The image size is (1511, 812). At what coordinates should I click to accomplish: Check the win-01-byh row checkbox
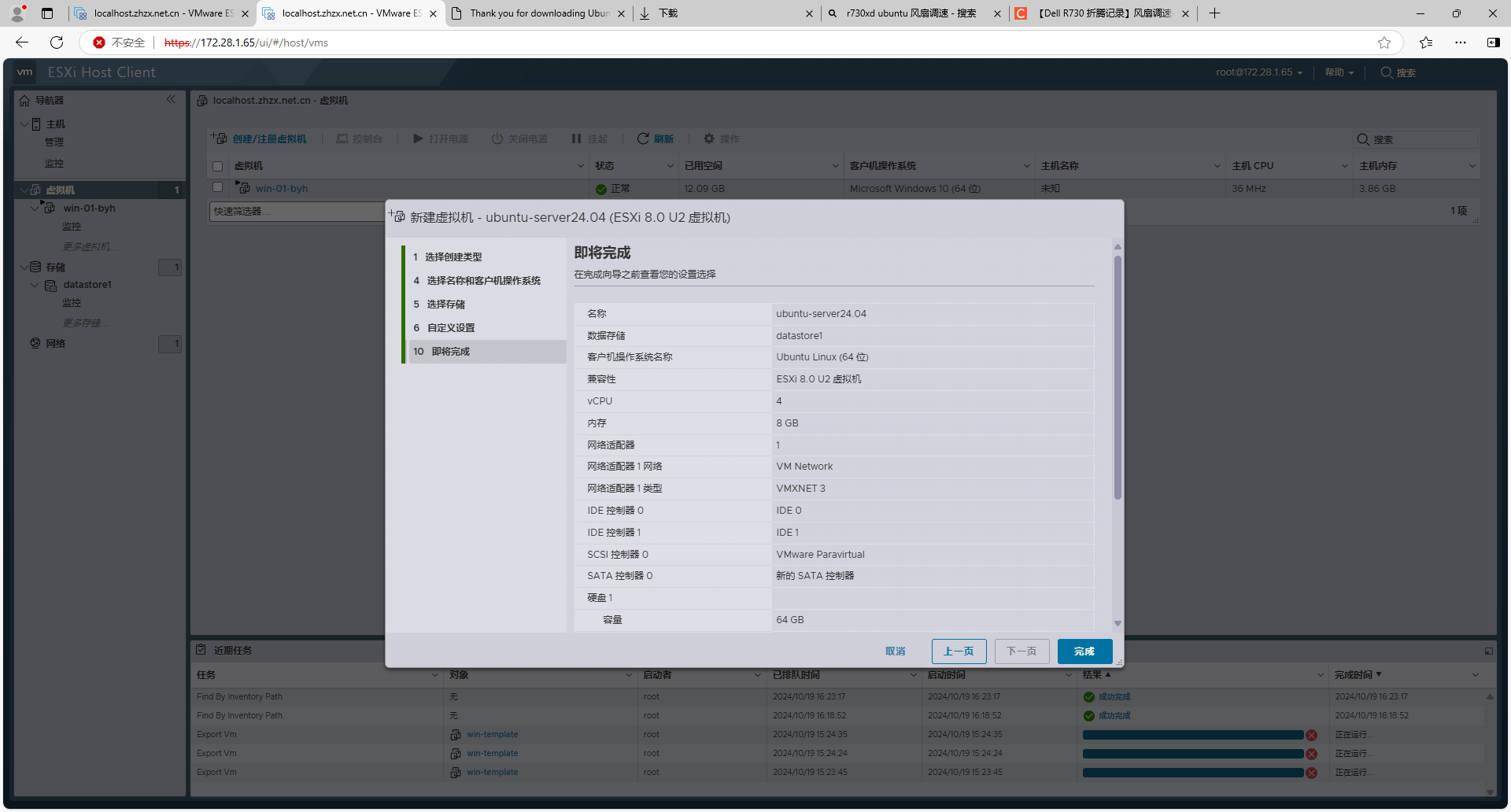(218, 187)
